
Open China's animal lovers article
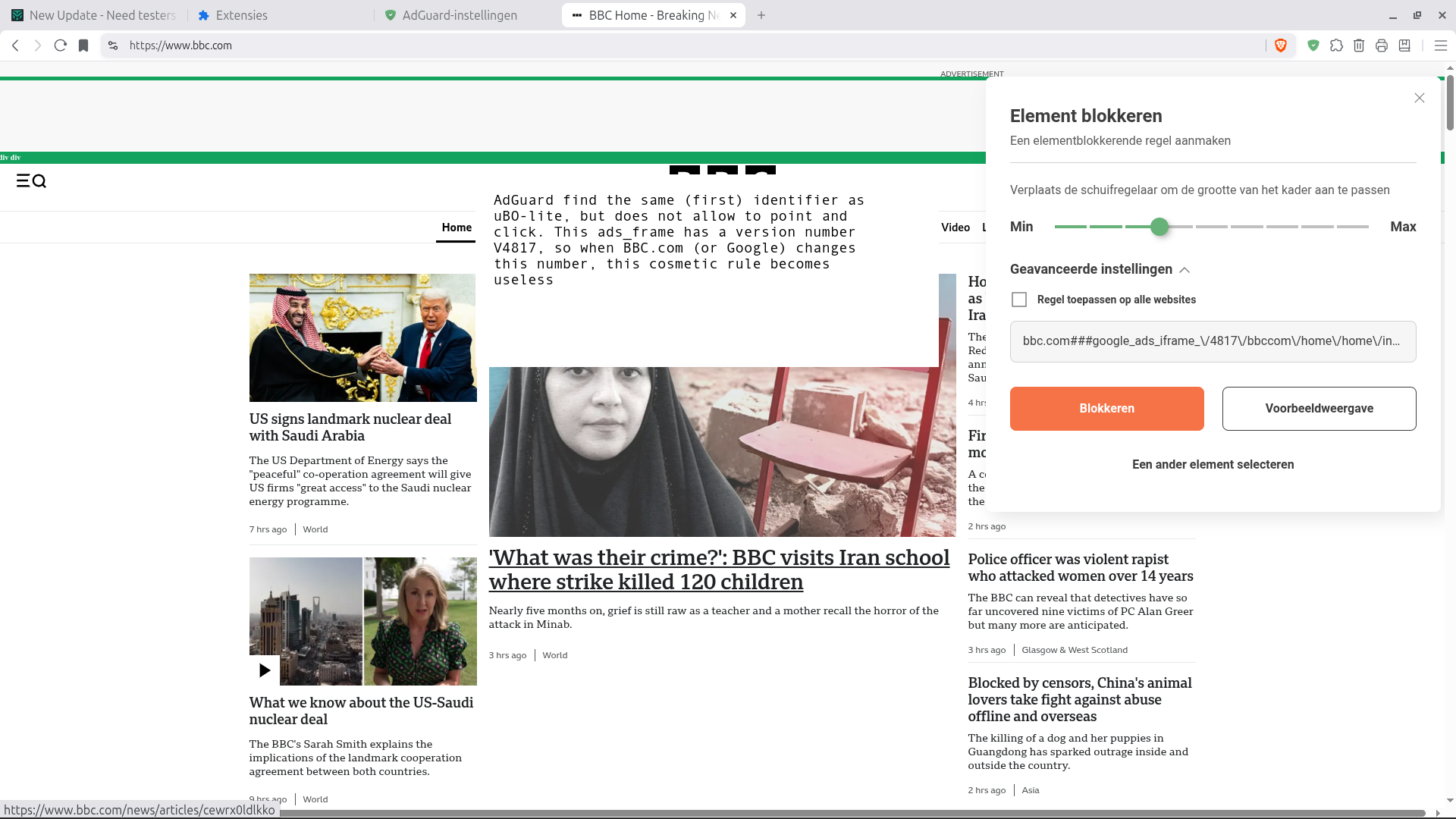click(1080, 699)
